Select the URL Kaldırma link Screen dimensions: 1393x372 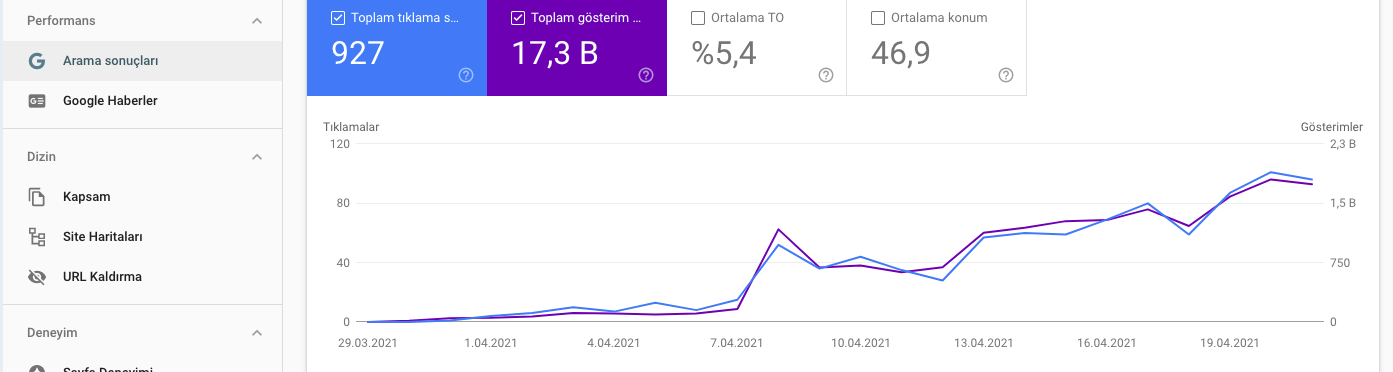(x=102, y=277)
